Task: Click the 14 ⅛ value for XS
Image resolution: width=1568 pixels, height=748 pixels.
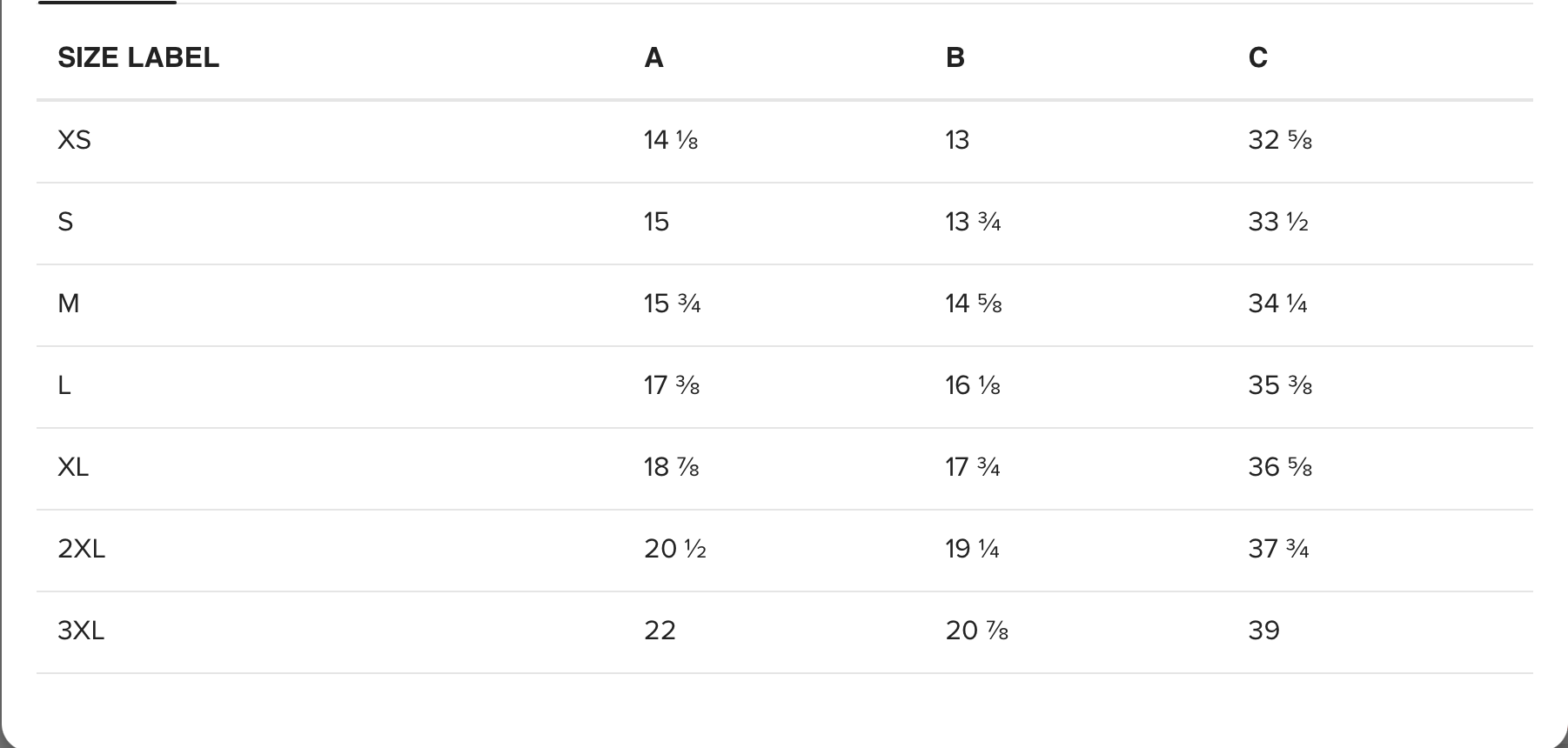Action: 671,140
